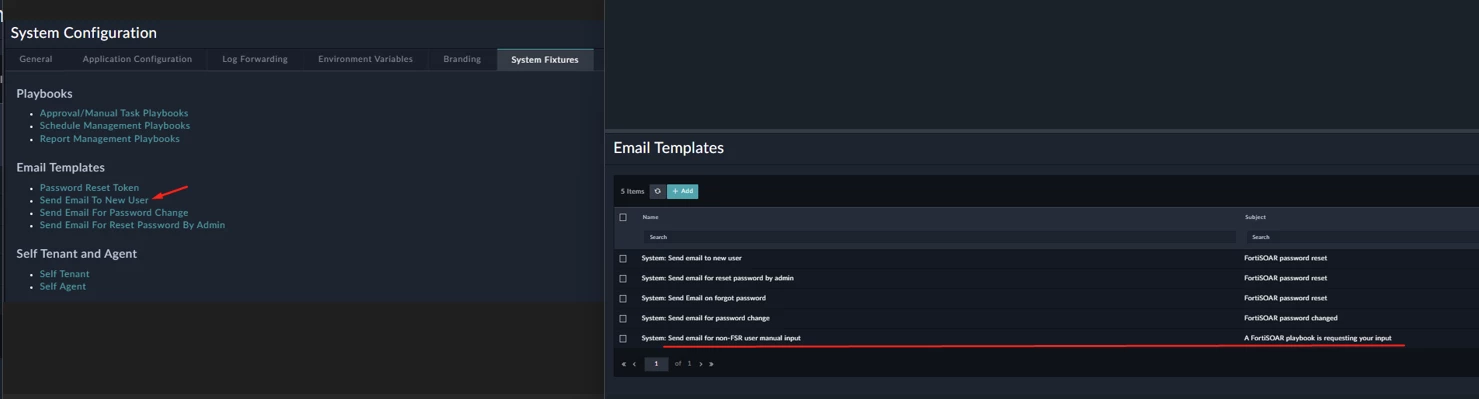
Task: Open Send Email For Password Change link
Action: coord(114,213)
